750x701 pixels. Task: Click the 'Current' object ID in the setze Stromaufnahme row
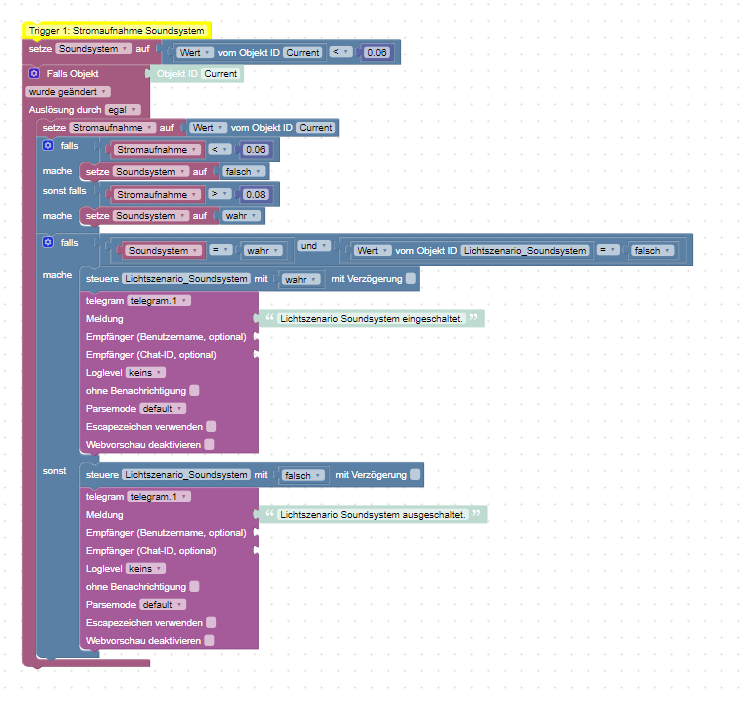pyautogui.click(x=316, y=128)
